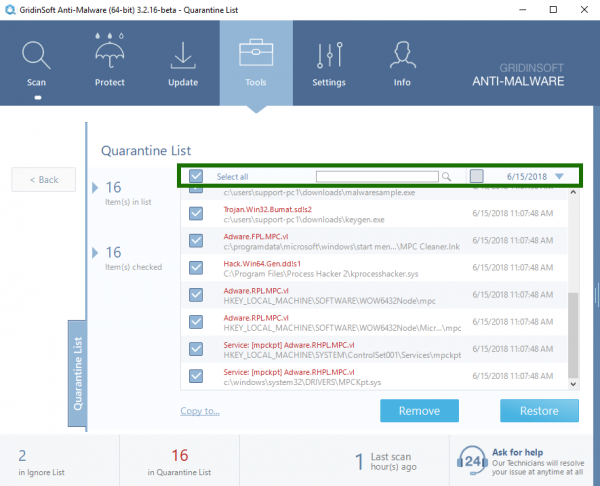Select the kprocesshacker.sys path text
The image size is (600, 486).
[x=321, y=274]
